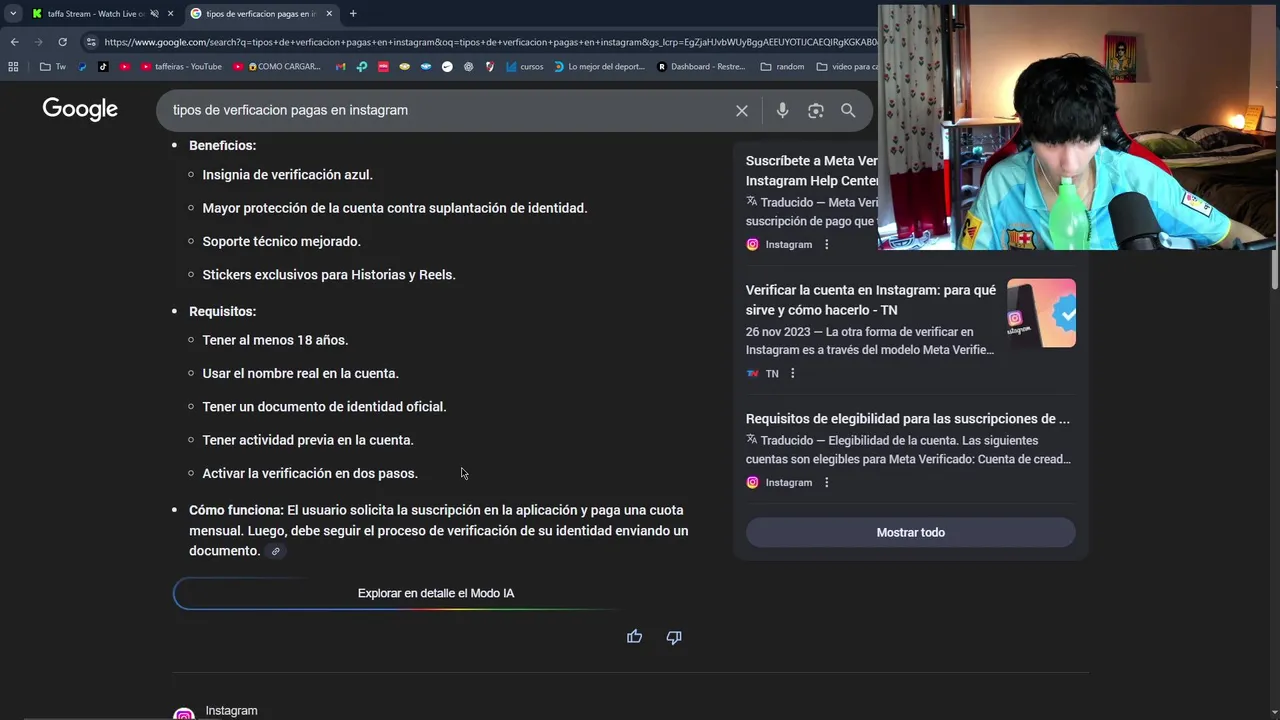Open the browser tab search dropdown
Screen dimensions: 1280x720
point(12,13)
